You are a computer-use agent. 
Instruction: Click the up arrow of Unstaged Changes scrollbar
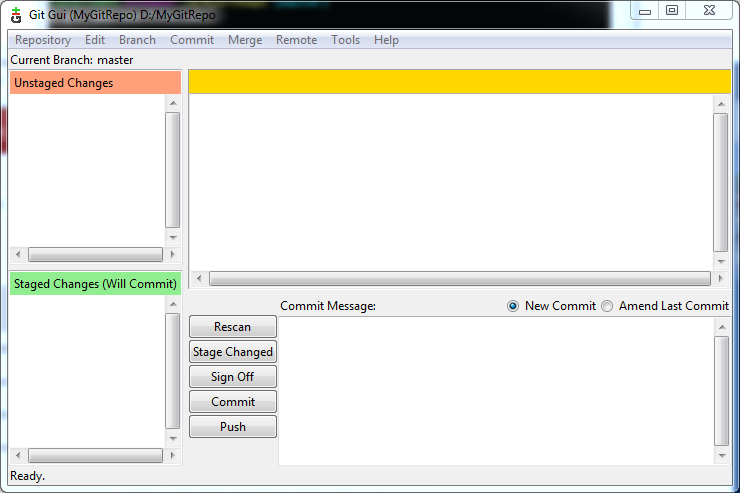coord(173,103)
